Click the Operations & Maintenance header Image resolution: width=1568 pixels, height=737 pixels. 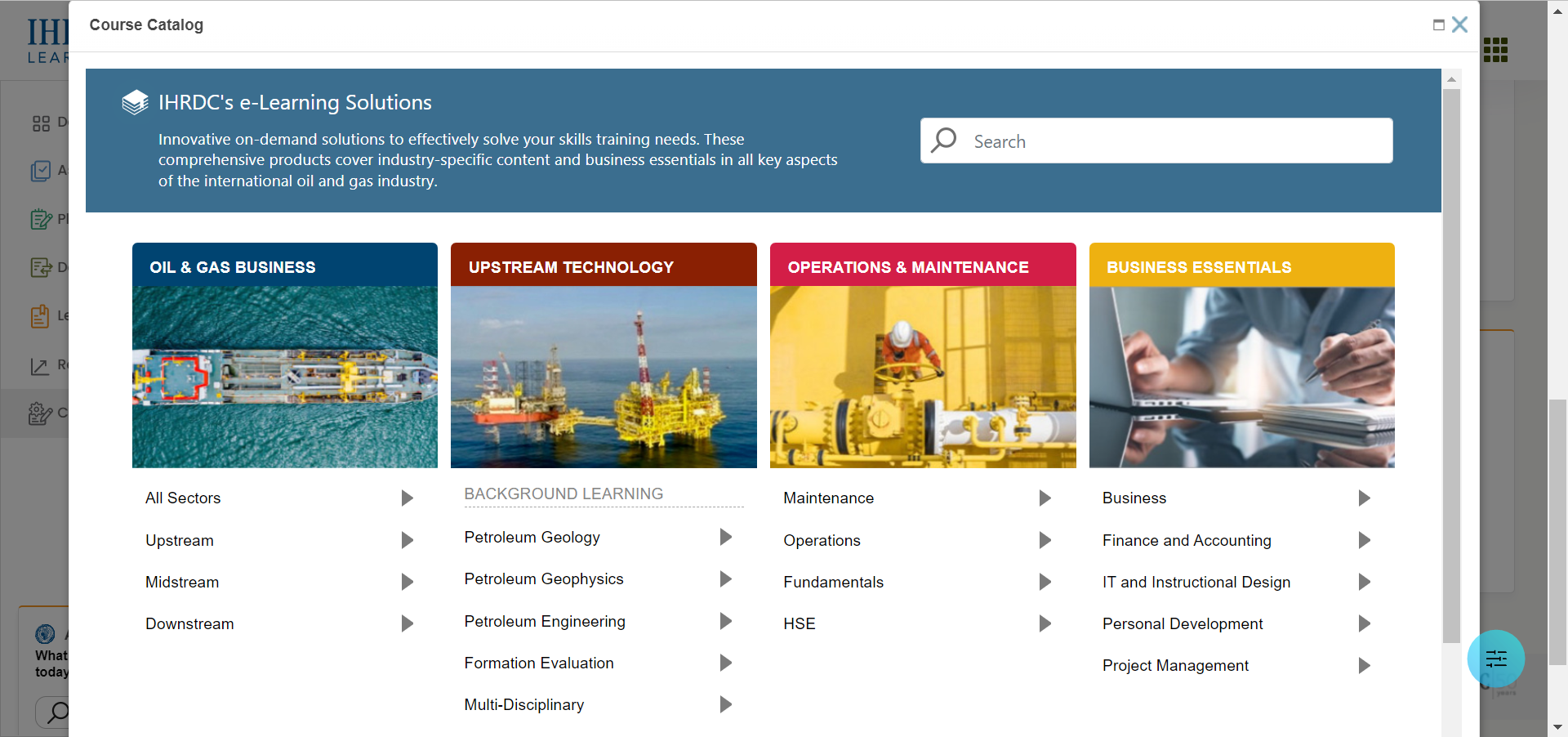pyautogui.click(x=923, y=265)
